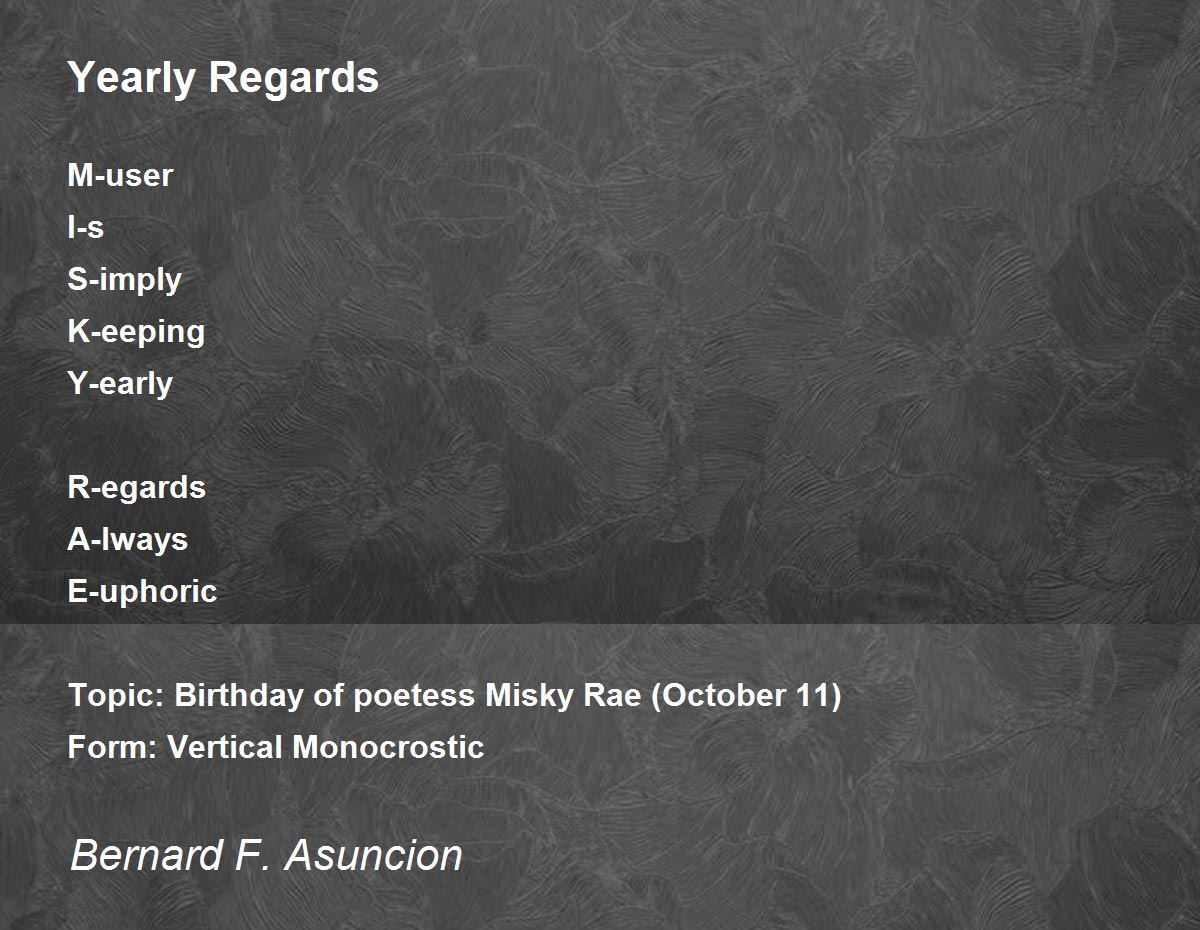Click the poem title Yearly Regards
This screenshot has width=1200, height=930.
point(223,78)
